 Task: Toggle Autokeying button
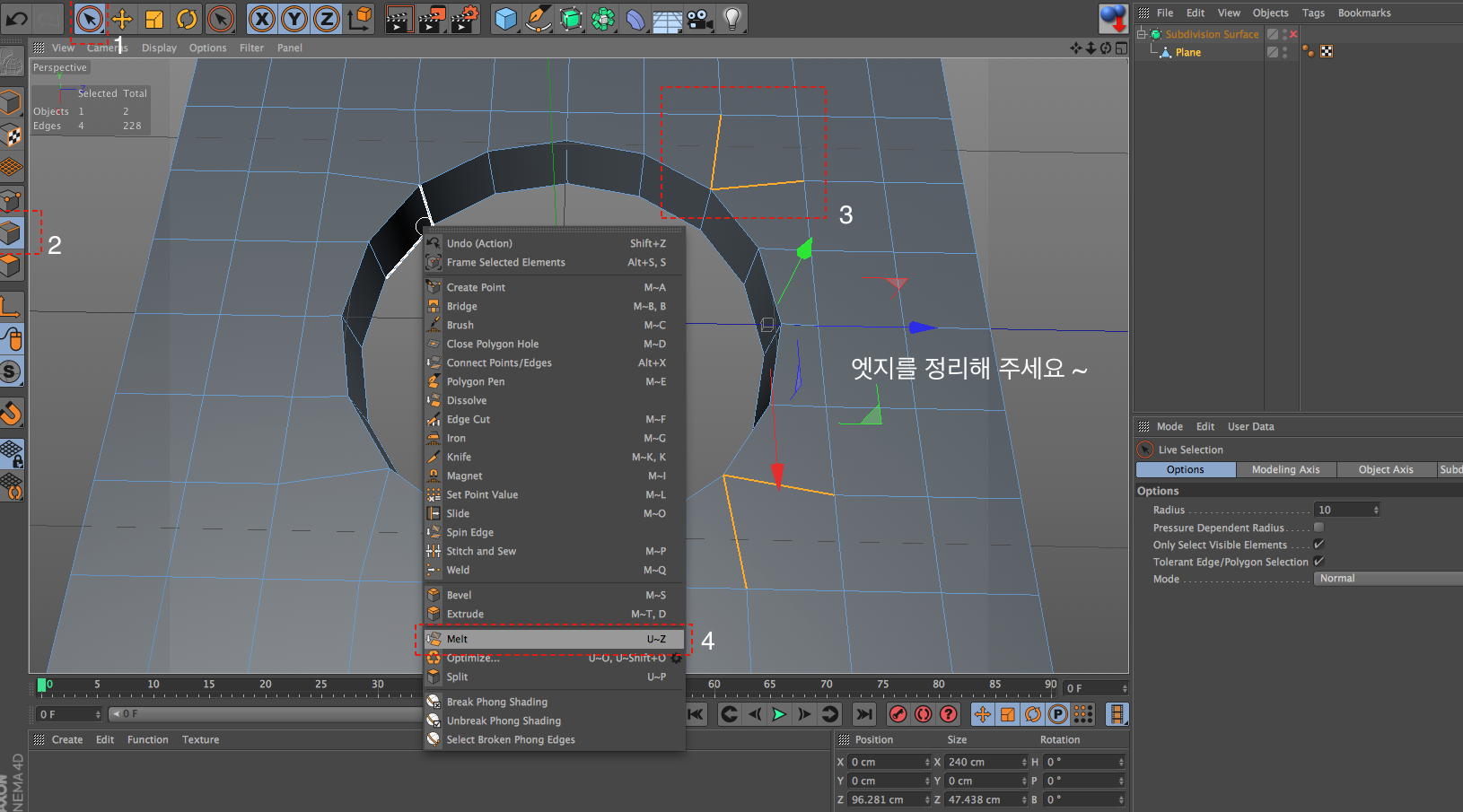click(923, 714)
